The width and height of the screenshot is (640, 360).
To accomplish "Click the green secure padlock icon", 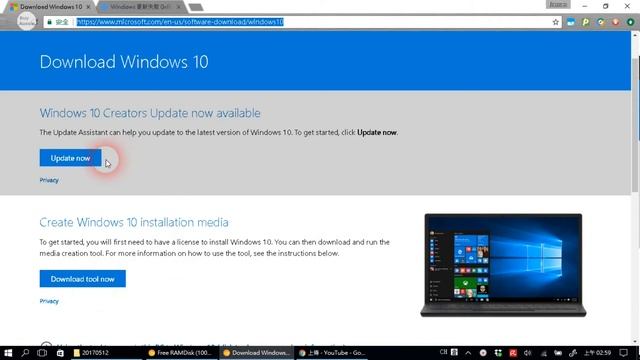I will pyautogui.click(x=50, y=22).
